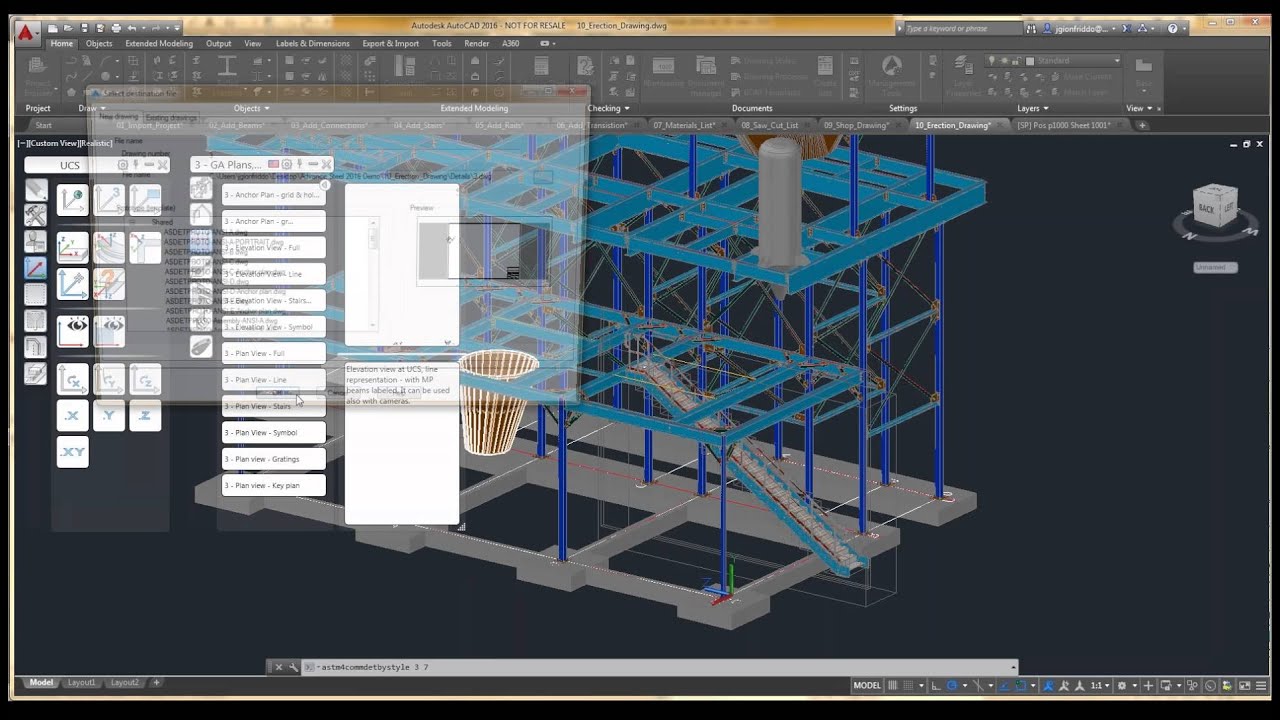1280x720 pixels.
Task: Open the Help question mark in title bar
Action: tap(1172, 28)
